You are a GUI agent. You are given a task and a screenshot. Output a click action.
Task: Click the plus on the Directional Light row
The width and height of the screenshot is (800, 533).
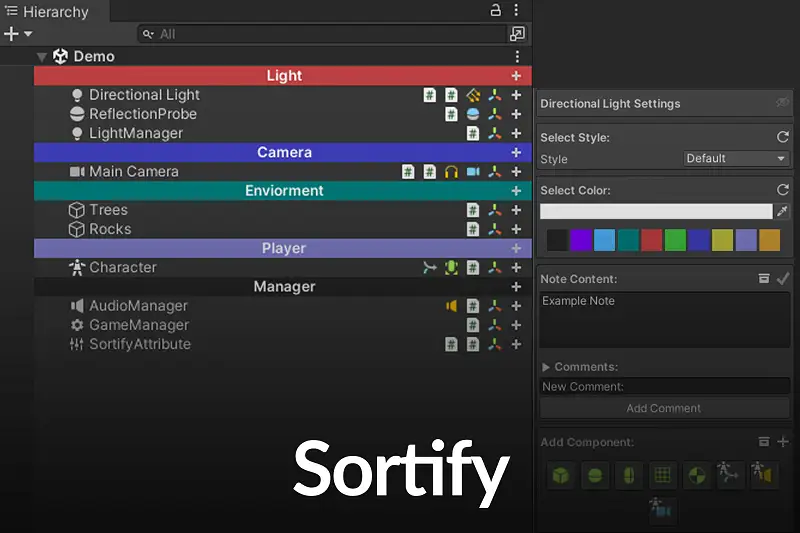516,95
